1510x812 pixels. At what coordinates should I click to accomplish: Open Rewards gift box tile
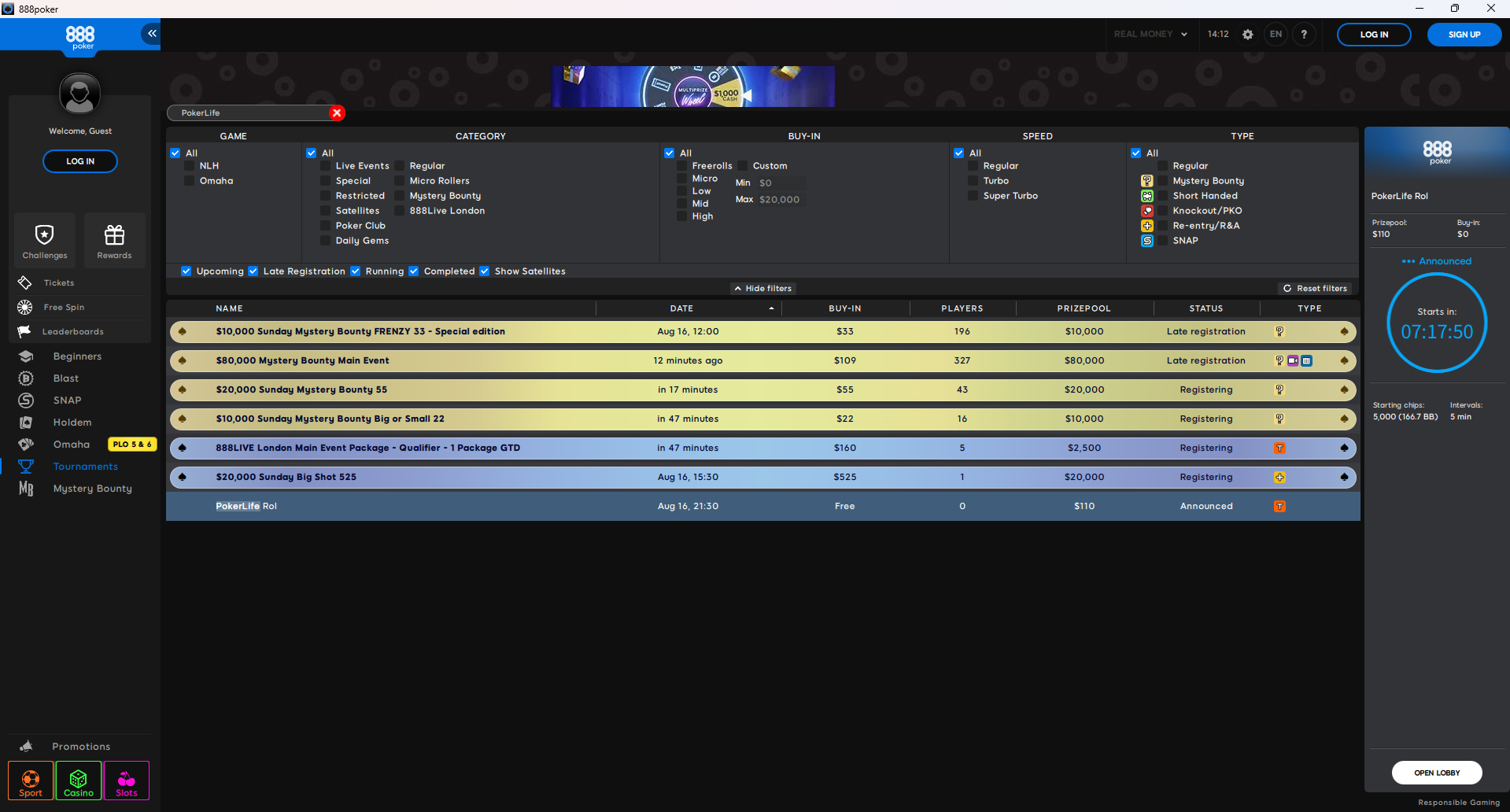coord(115,241)
